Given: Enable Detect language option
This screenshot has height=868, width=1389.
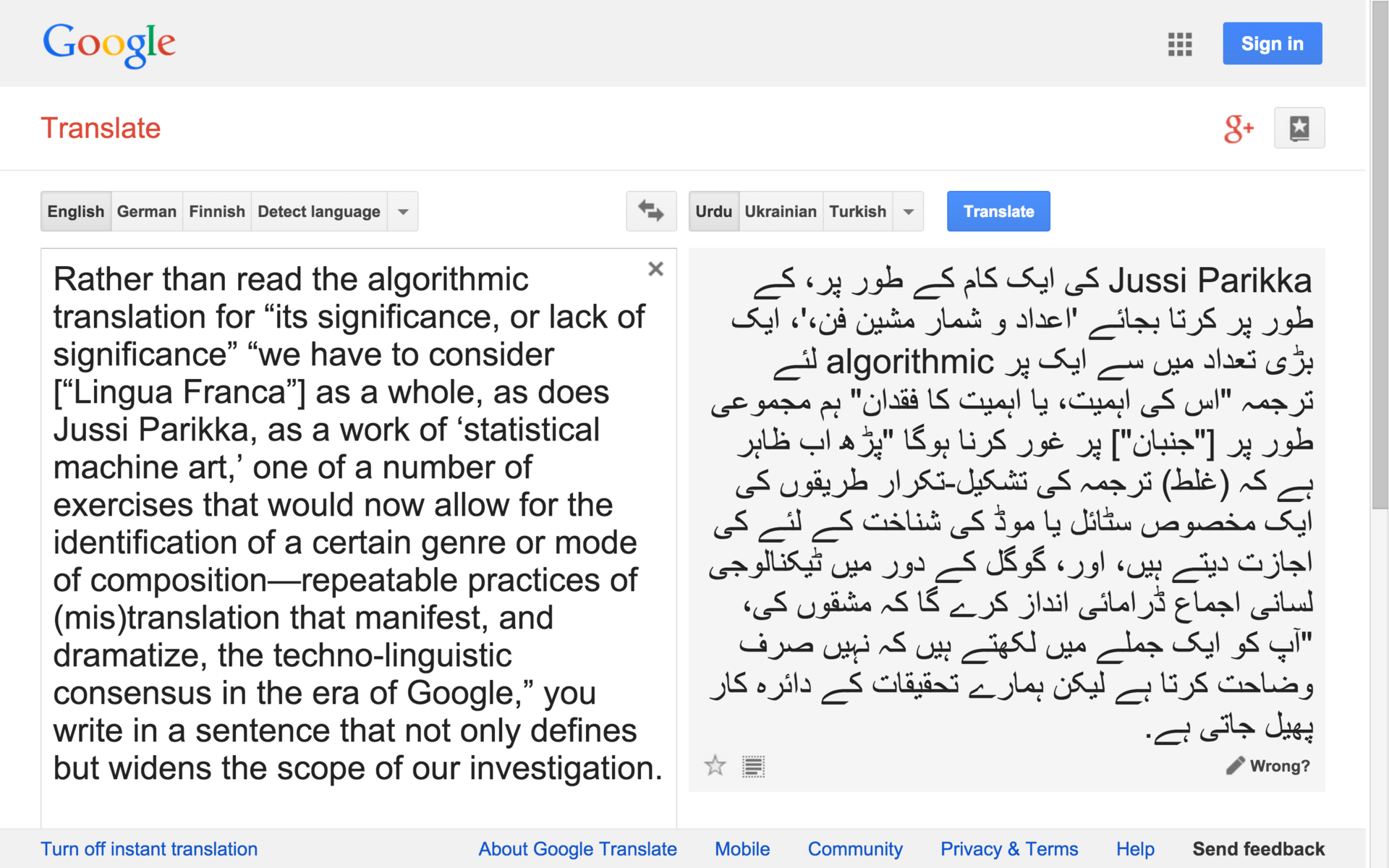Looking at the screenshot, I should [x=318, y=211].
